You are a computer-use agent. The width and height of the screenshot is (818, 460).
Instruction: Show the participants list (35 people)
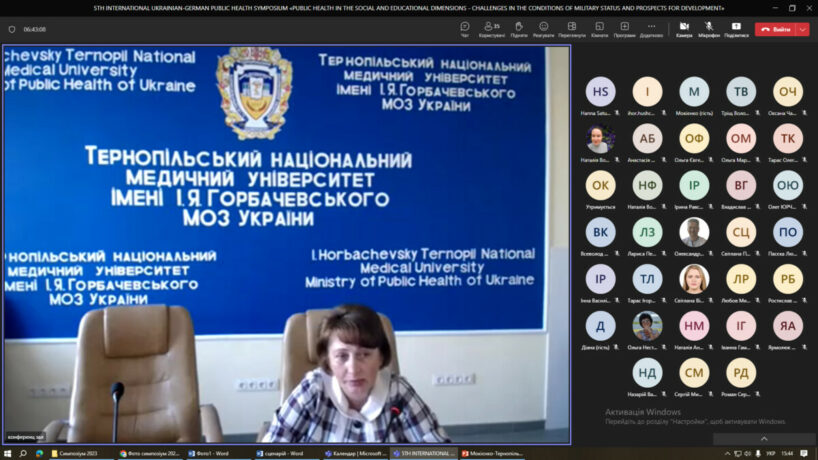coord(491,28)
